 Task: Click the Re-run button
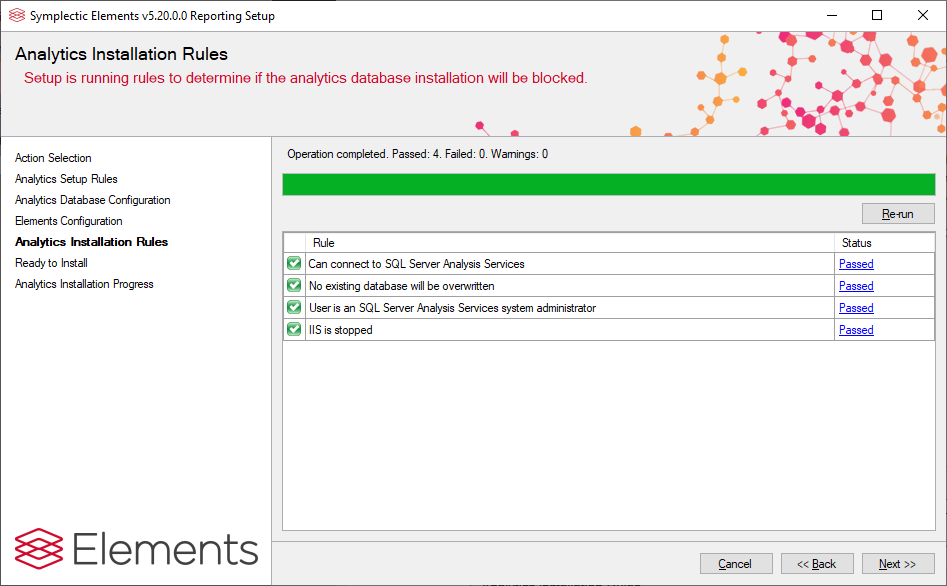coord(898,214)
